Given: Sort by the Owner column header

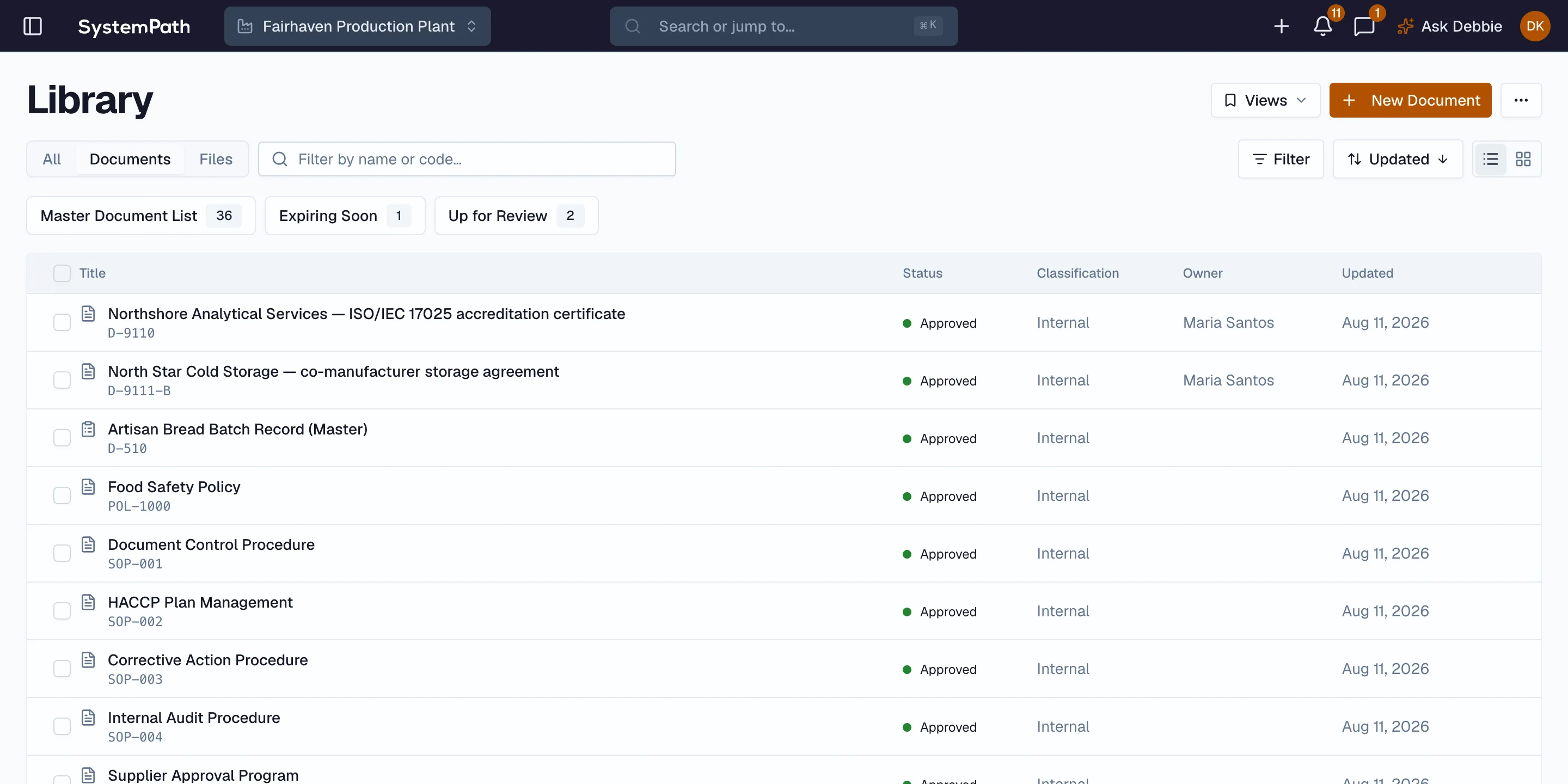Looking at the screenshot, I should [1202, 273].
